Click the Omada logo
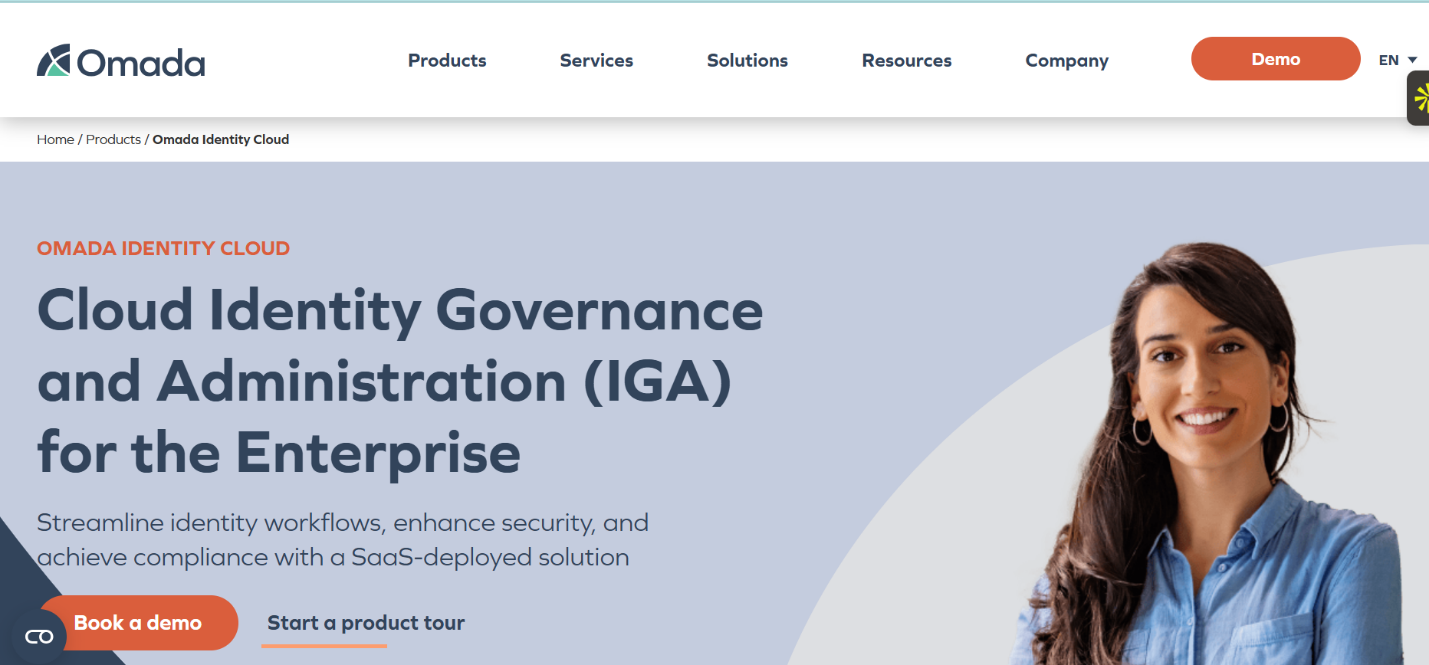 click(x=121, y=61)
